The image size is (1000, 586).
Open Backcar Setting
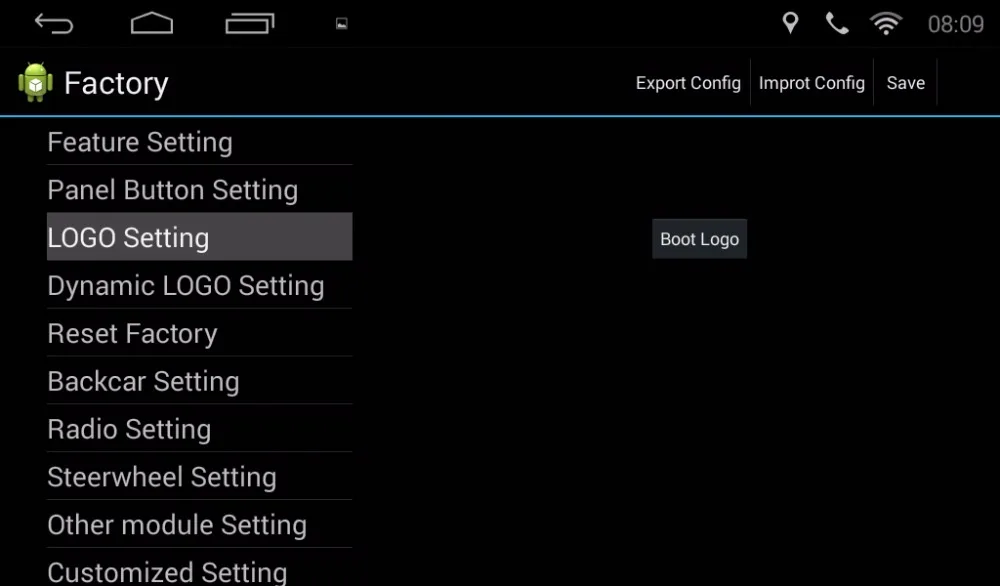tap(200, 381)
